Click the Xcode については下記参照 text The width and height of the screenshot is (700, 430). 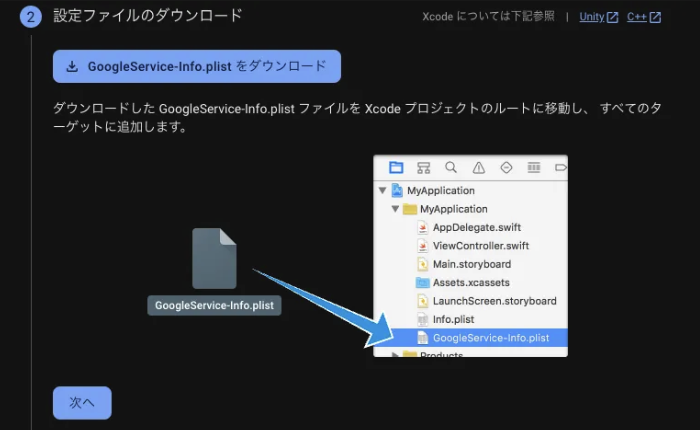pyautogui.click(x=488, y=17)
